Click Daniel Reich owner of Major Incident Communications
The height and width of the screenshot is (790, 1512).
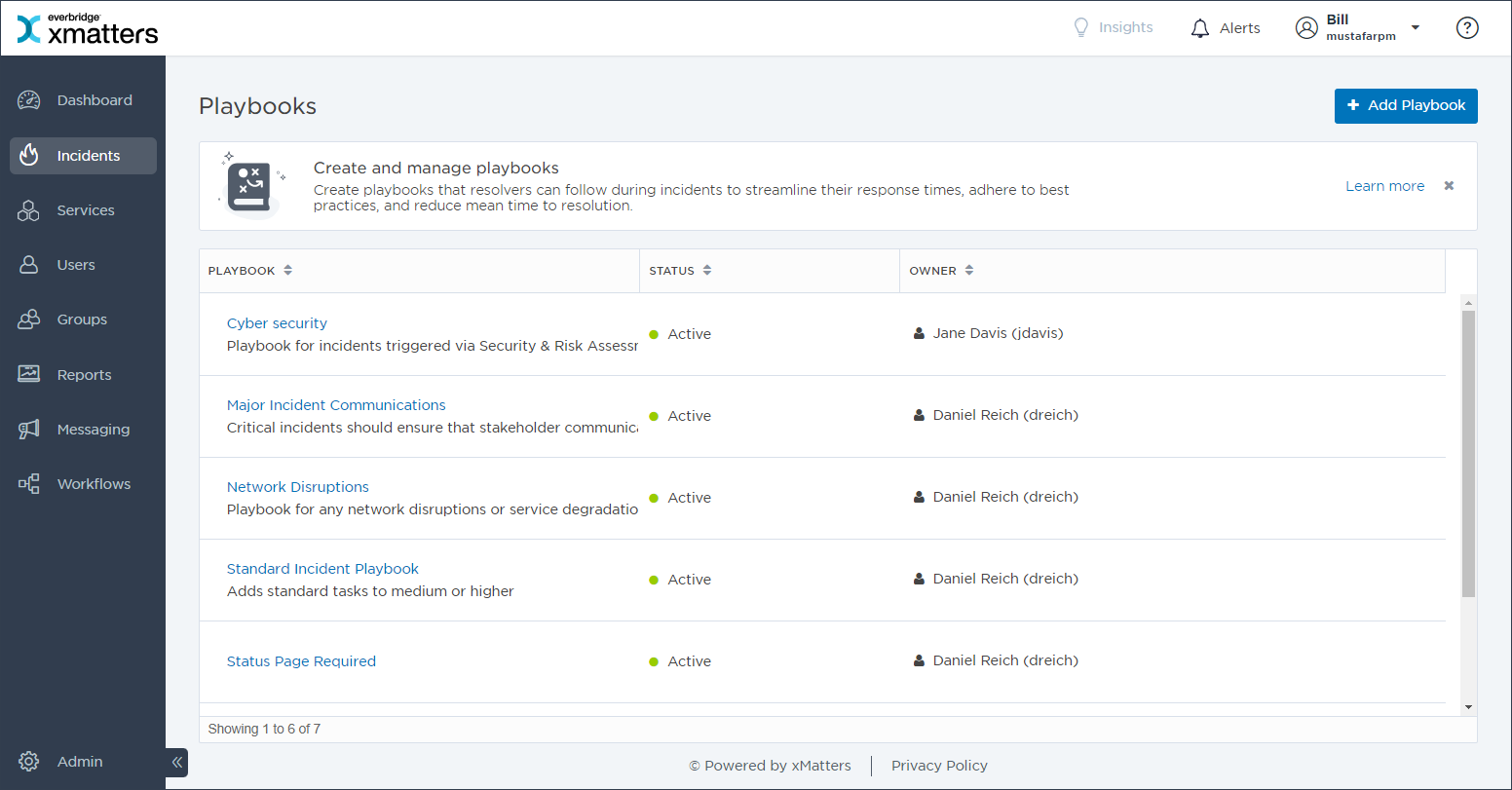[x=1005, y=415]
